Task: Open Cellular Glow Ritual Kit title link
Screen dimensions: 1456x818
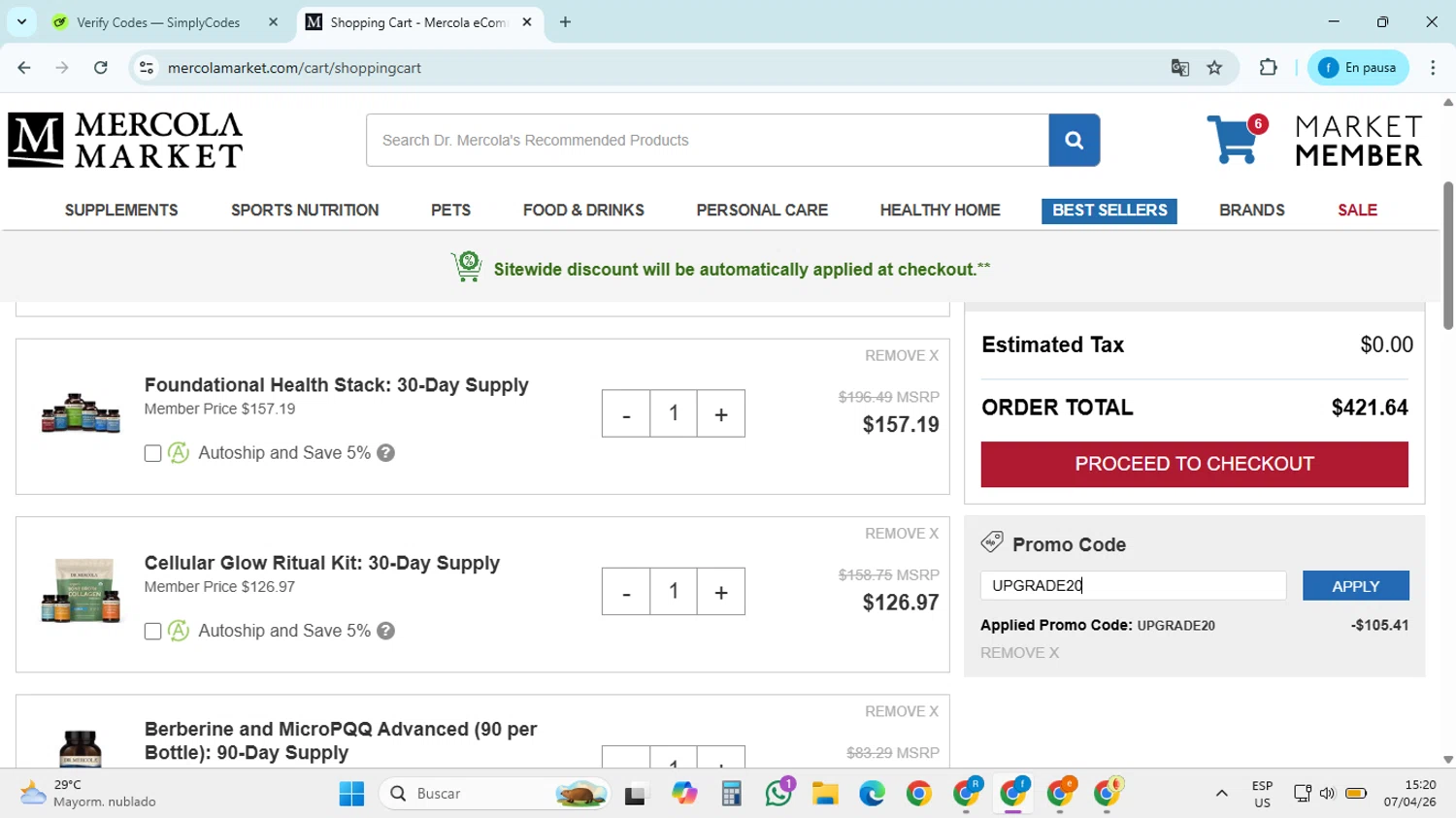Action: point(321,563)
